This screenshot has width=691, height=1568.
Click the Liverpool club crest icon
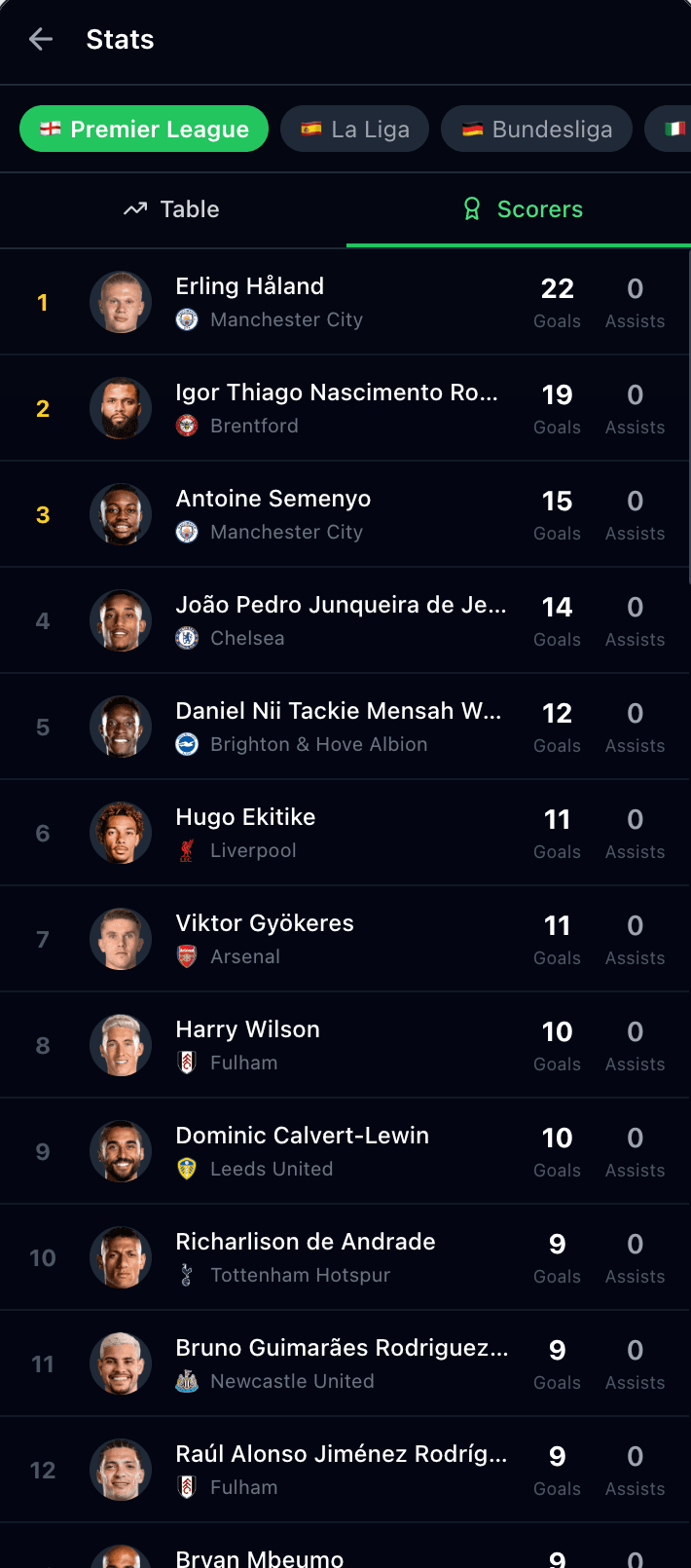coord(187,850)
